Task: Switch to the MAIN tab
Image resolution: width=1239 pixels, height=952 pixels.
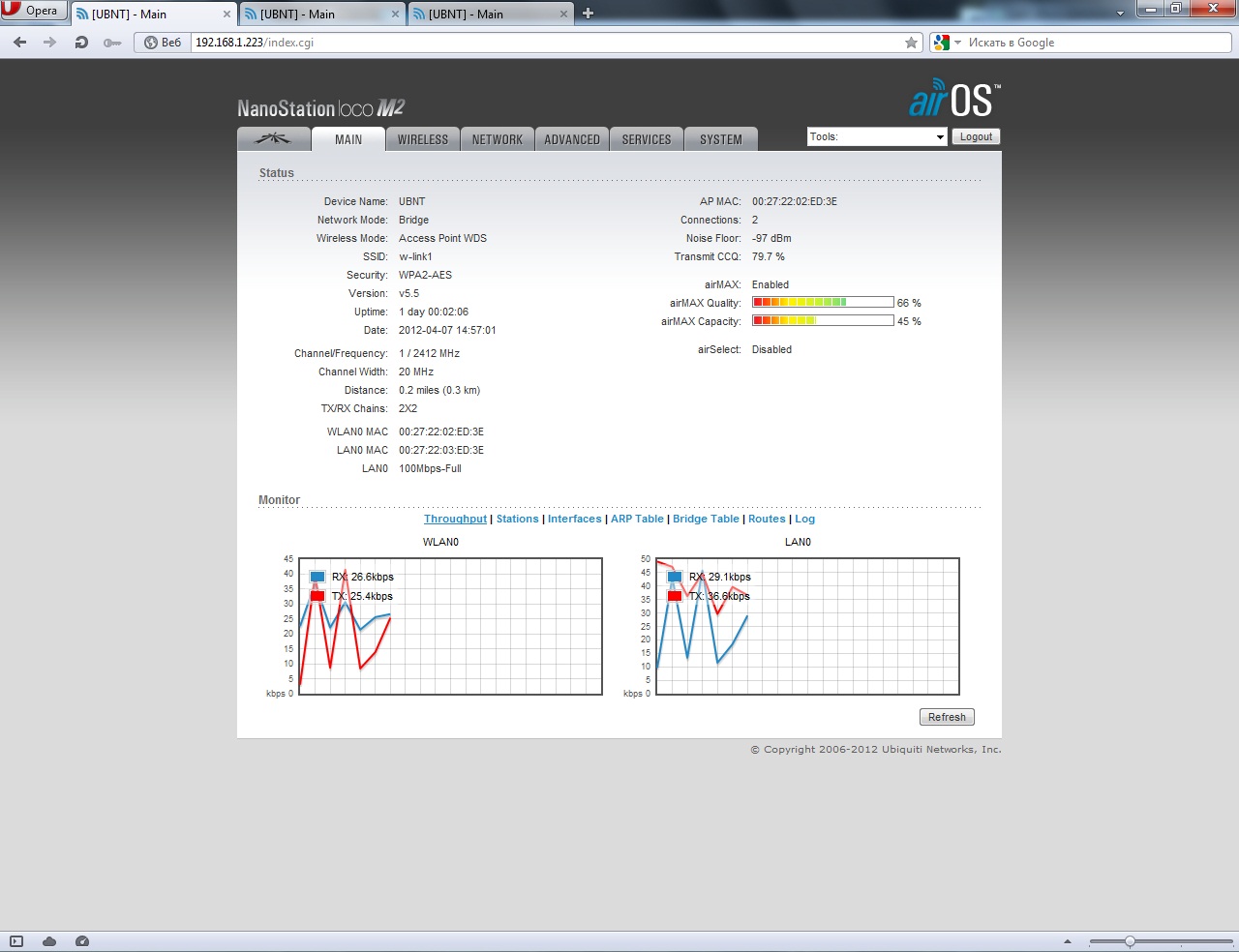Action: [348, 139]
